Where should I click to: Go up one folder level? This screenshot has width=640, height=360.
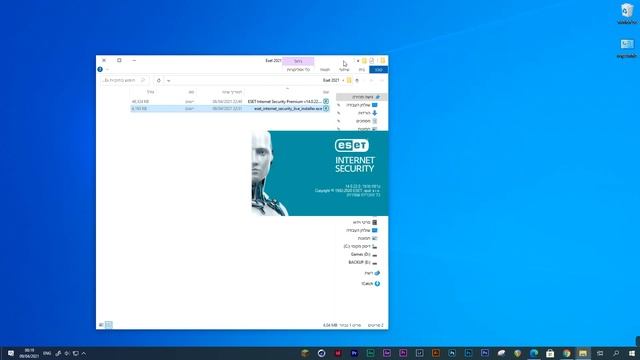pos(357,80)
